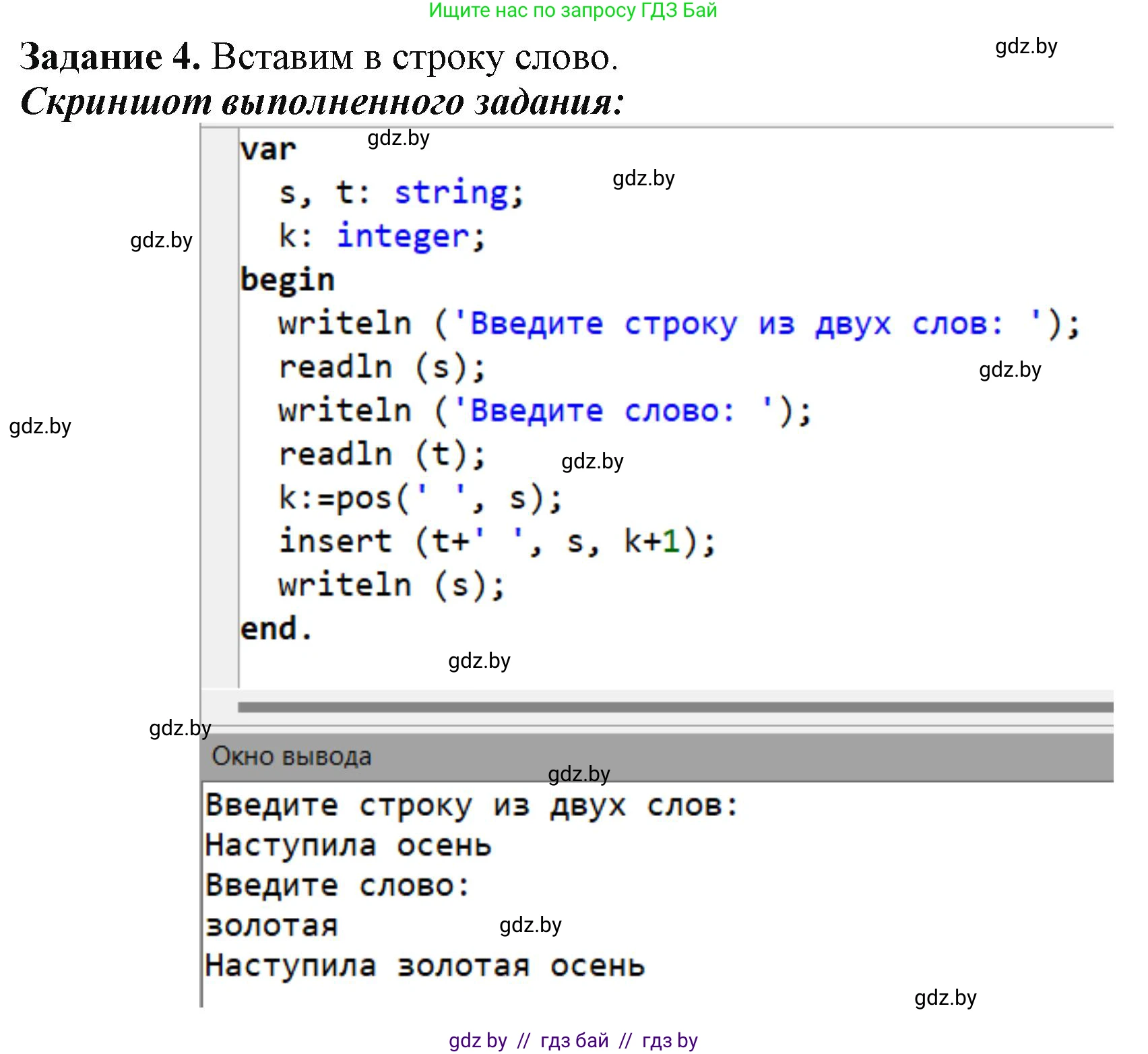Viewport: 1148px width, 1054px height.
Task: Click the 'Наступила золотая осень' result line
Action: (425, 966)
